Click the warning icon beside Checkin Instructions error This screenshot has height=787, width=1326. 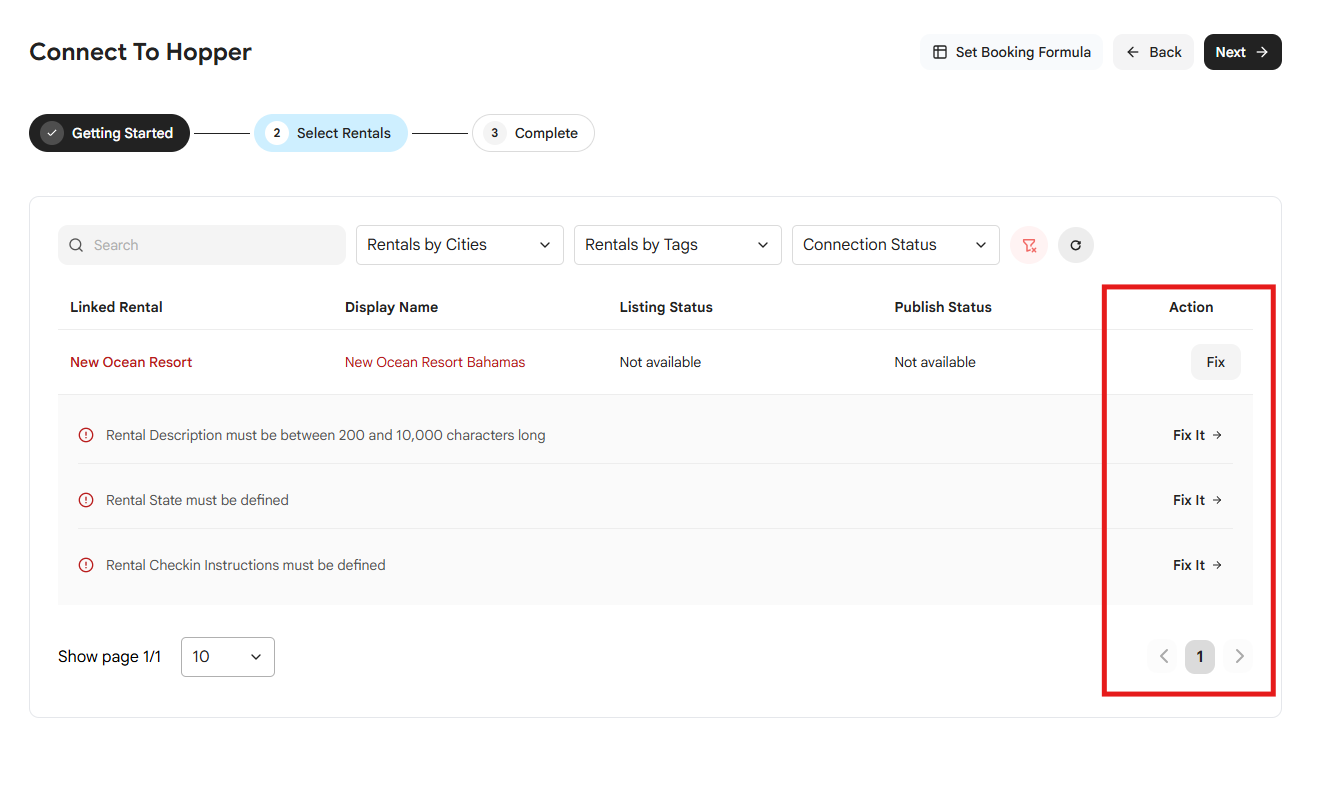pos(86,565)
